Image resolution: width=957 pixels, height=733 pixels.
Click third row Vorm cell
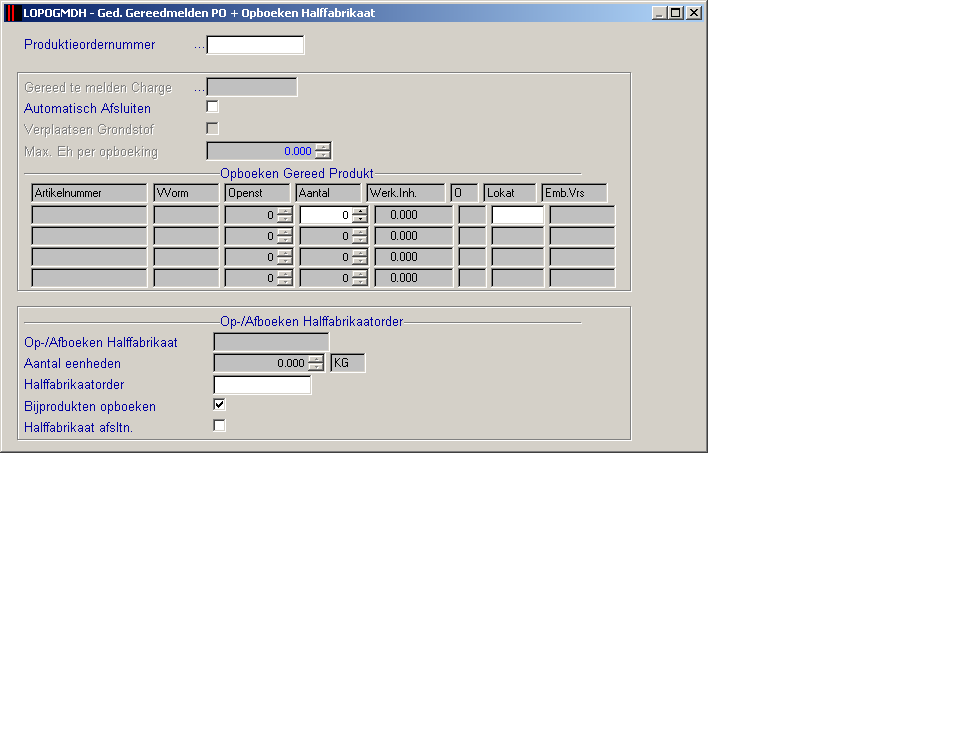tap(186, 257)
